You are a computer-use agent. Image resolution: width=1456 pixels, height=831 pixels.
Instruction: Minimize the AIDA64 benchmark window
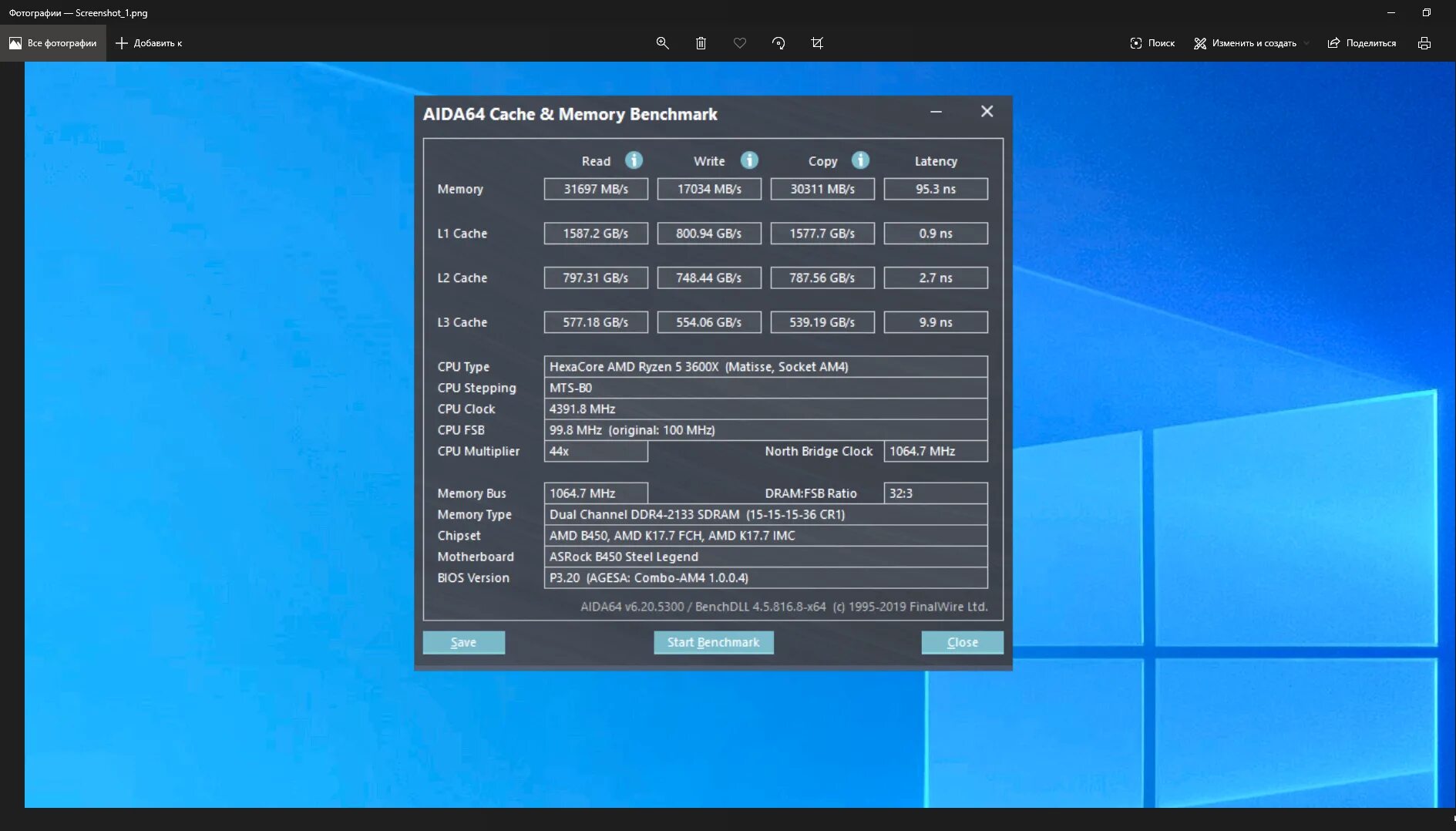(x=936, y=112)
